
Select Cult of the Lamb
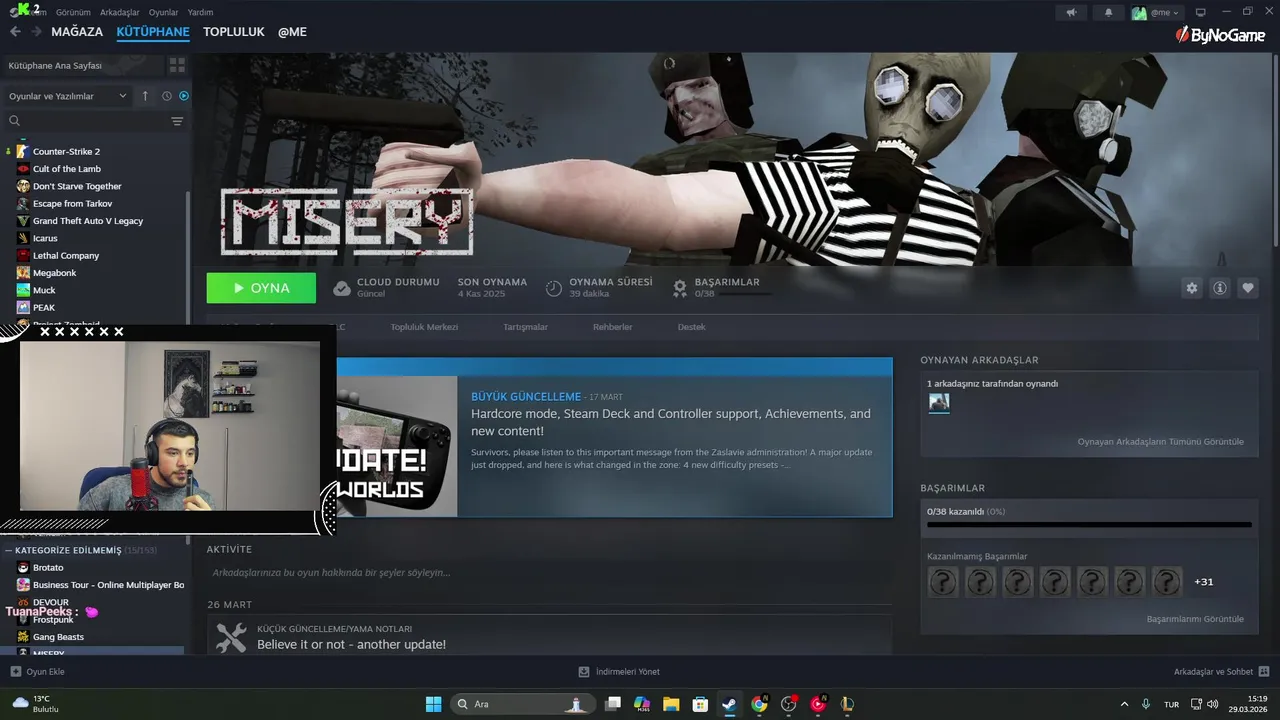point(67,169)
